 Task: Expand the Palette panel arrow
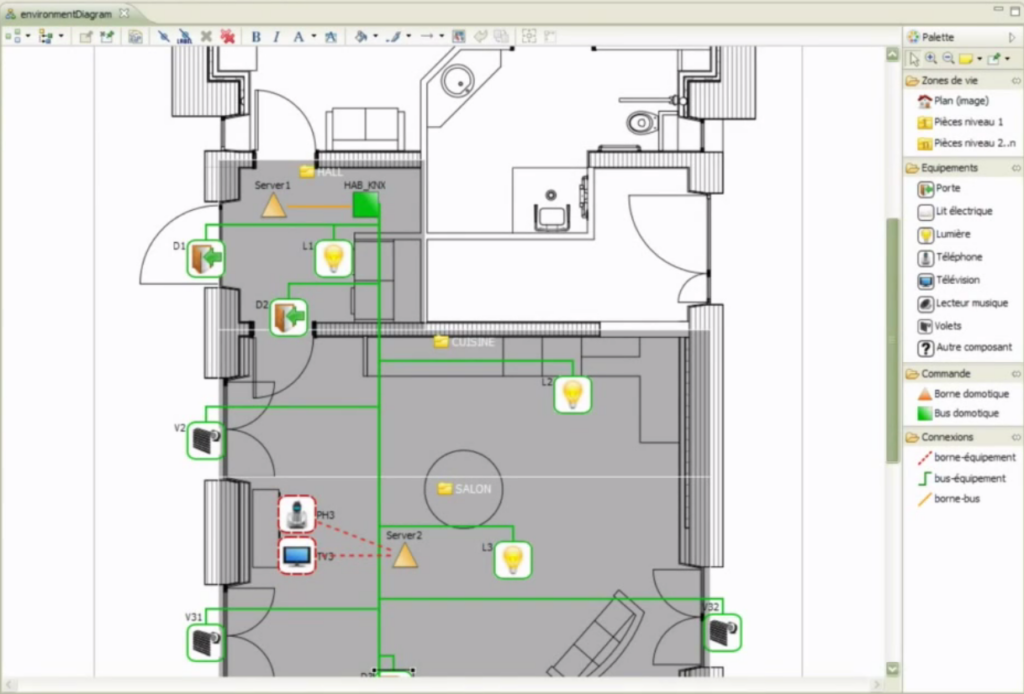pos(1010,36)
